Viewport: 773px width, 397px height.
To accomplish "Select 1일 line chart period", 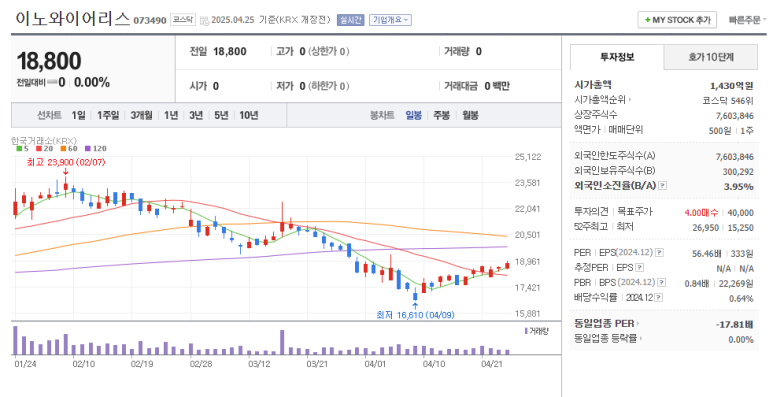I will pos(78,115).
